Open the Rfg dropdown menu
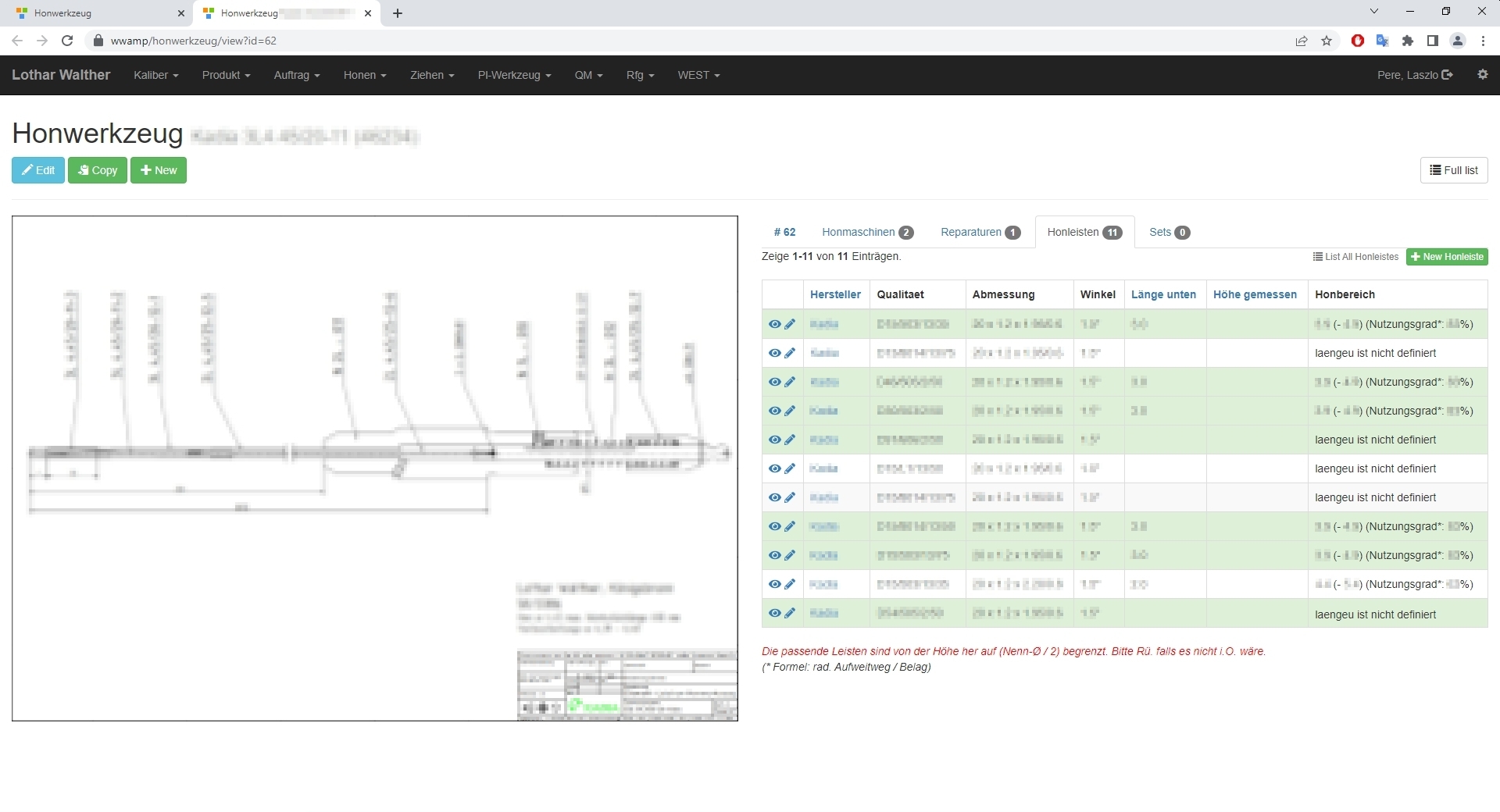The height and width of the screenshot is (812, 1500). (640, 75)
